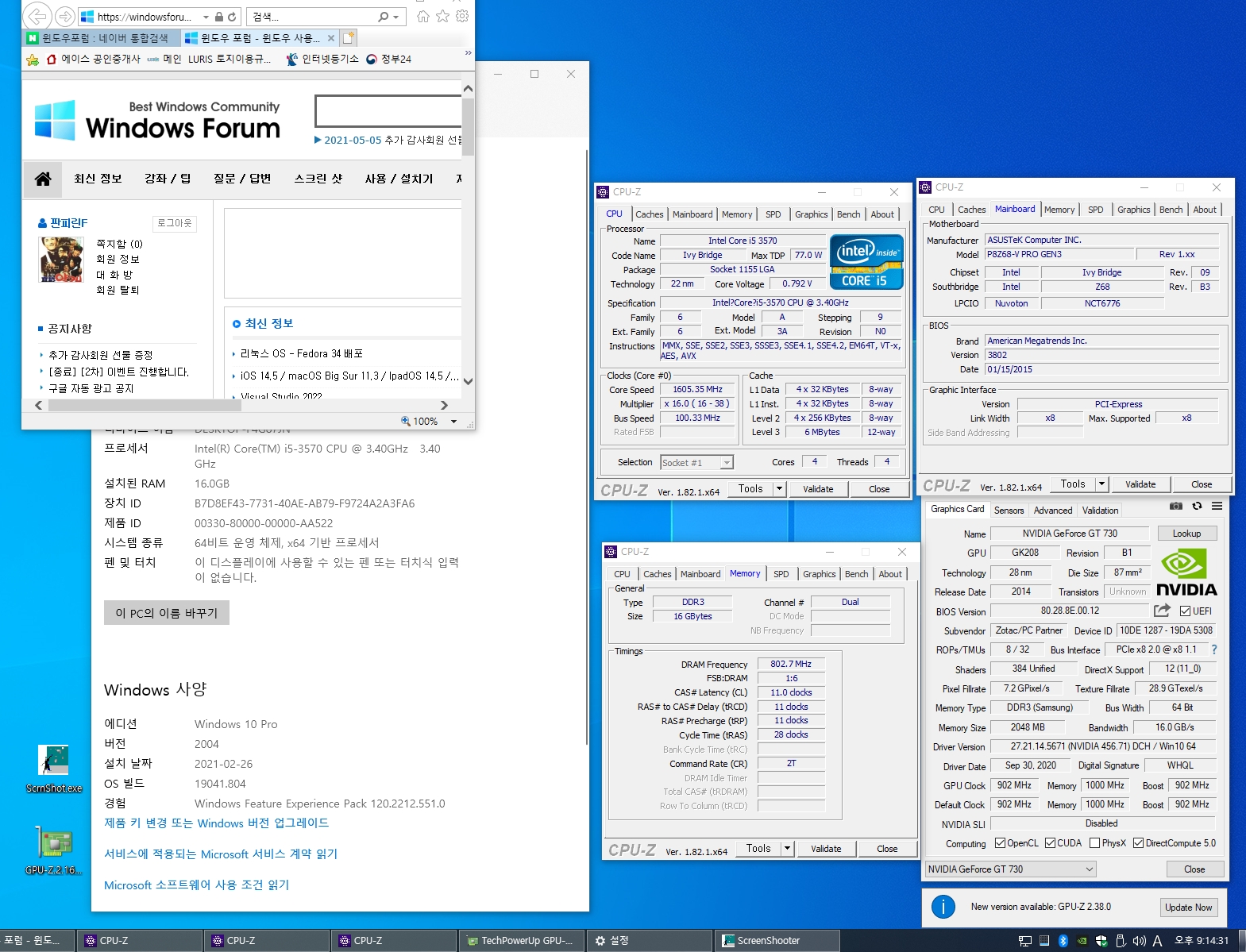Viewport: 1246px width, 952px height.
Task: Click browser forward arrow button
Action: [x=65, y=16]
